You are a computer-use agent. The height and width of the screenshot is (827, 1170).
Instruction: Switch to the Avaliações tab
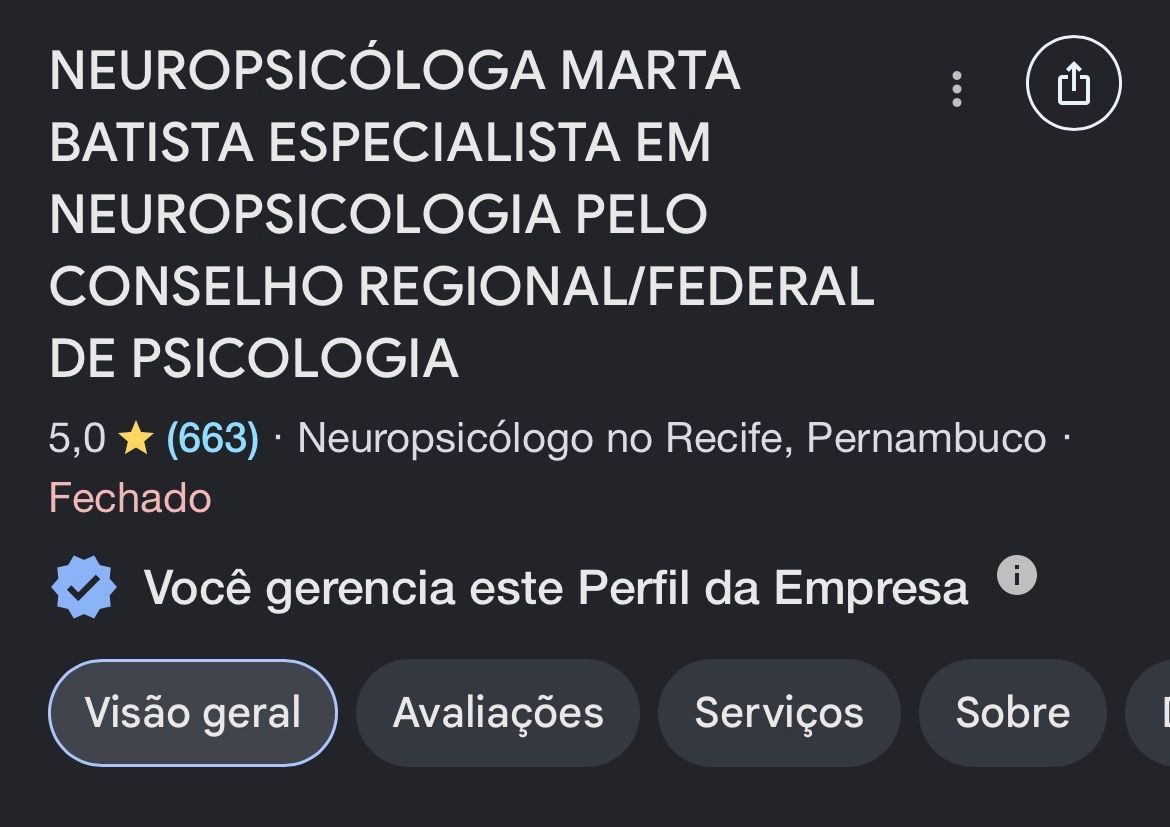pos(498,713)
